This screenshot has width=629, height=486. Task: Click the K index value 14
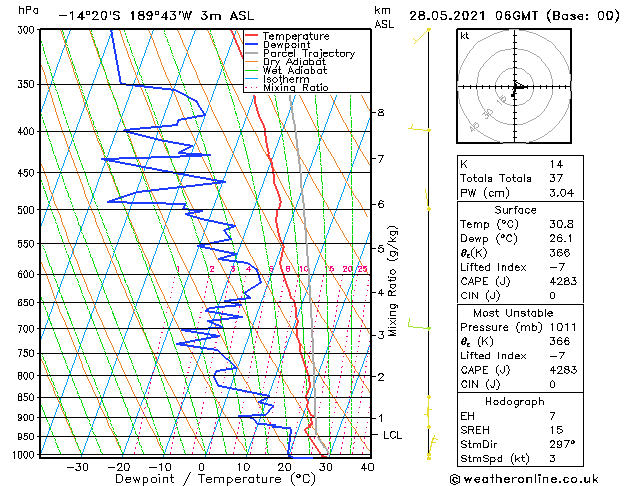[x=556, y=164]
